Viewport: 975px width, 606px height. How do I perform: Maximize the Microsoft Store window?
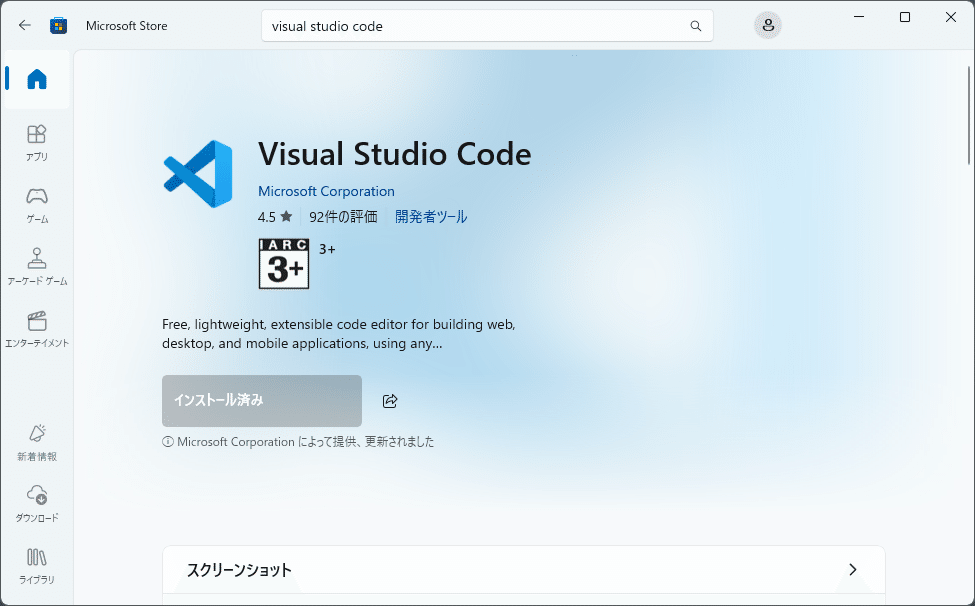905,17
